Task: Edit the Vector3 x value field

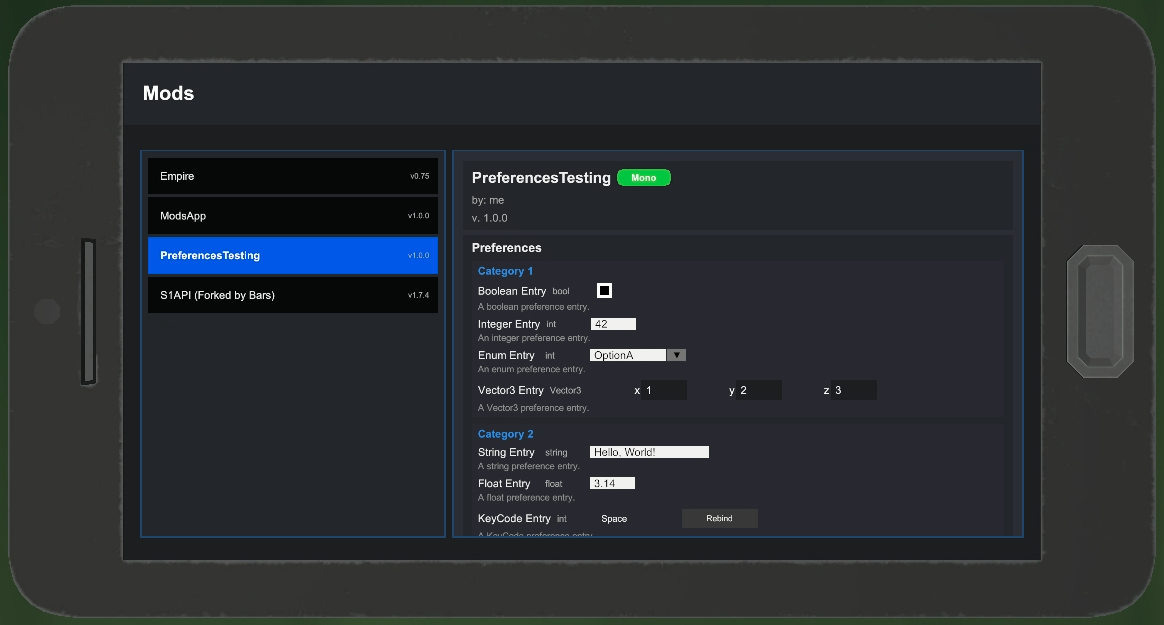Action: point(664,390)
